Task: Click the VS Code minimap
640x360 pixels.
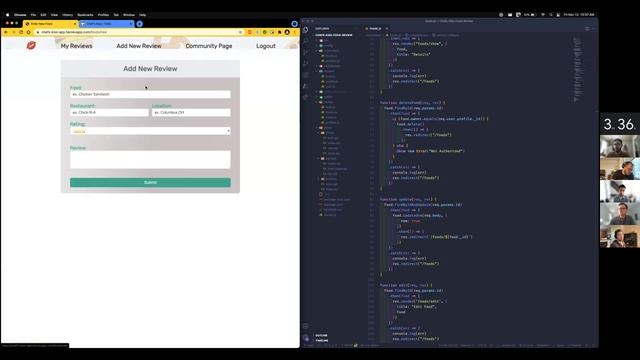Action: [577, 69]
